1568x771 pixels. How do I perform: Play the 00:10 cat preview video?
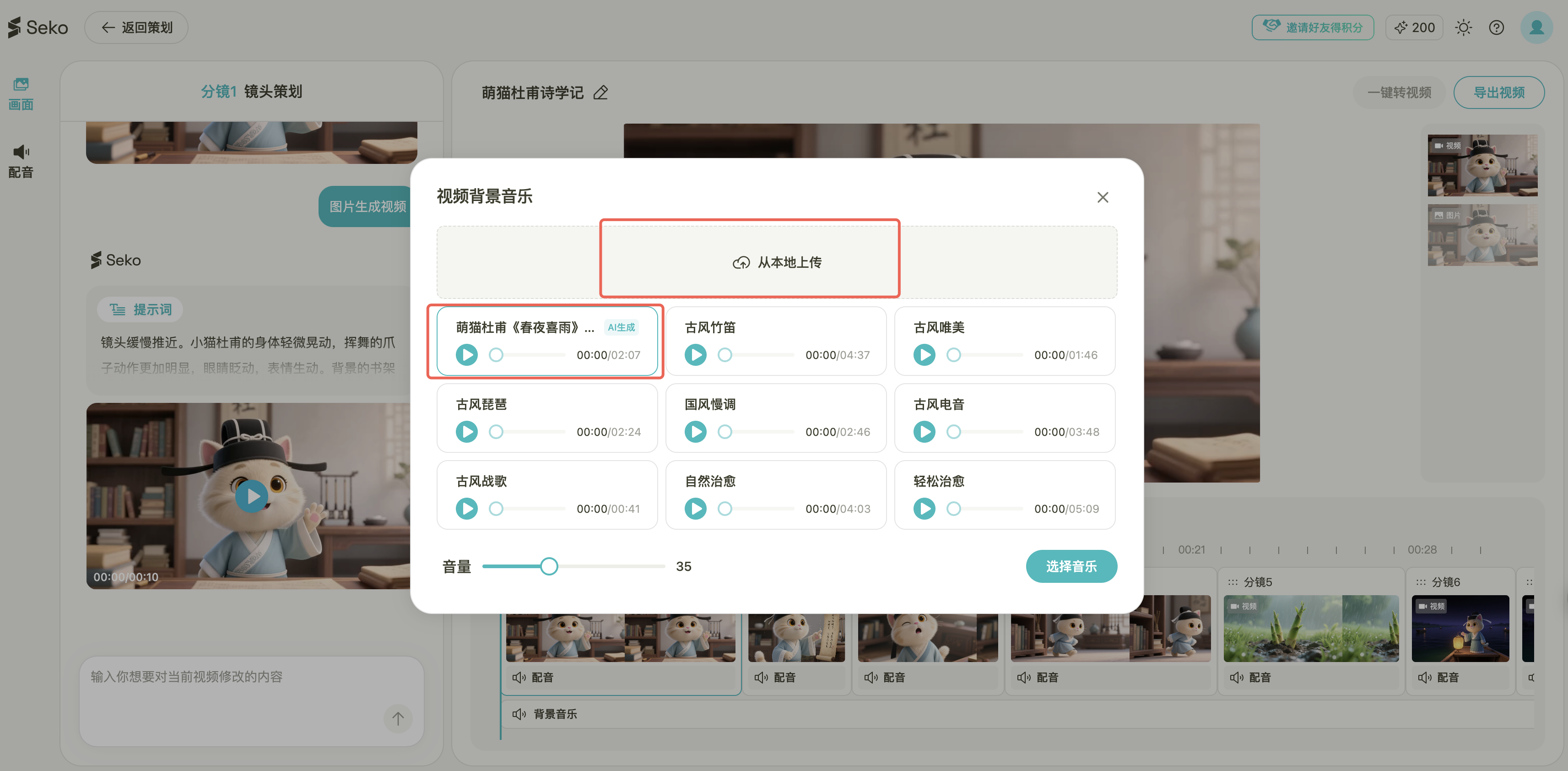tap(251, 496)
